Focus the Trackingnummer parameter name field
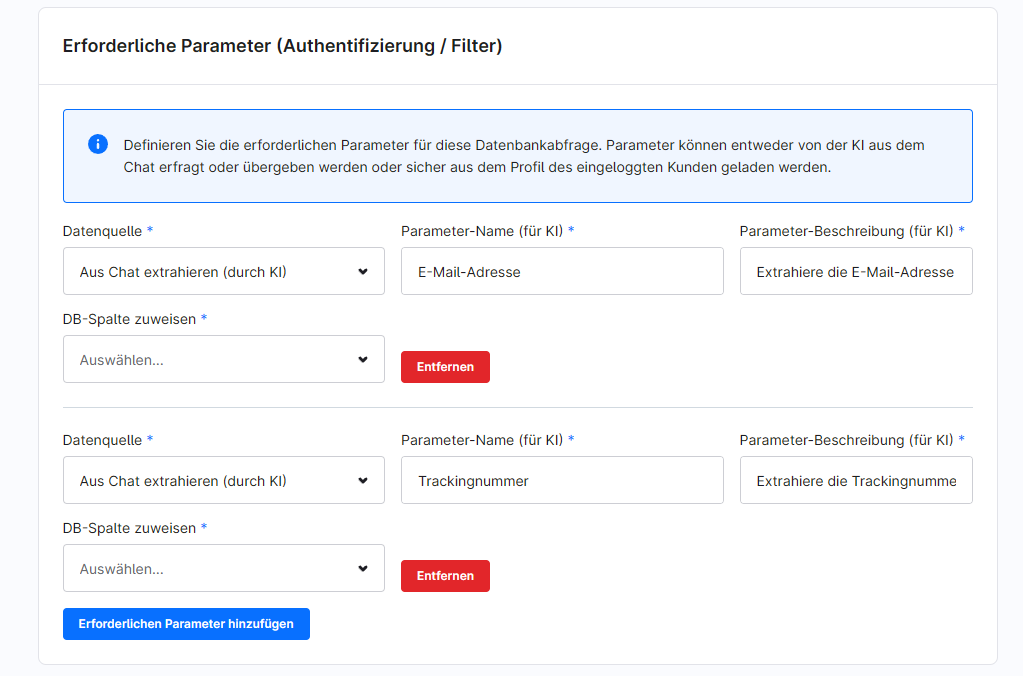Image resolution: width=1023 pixels, height=676 pixels. point(561,481)
